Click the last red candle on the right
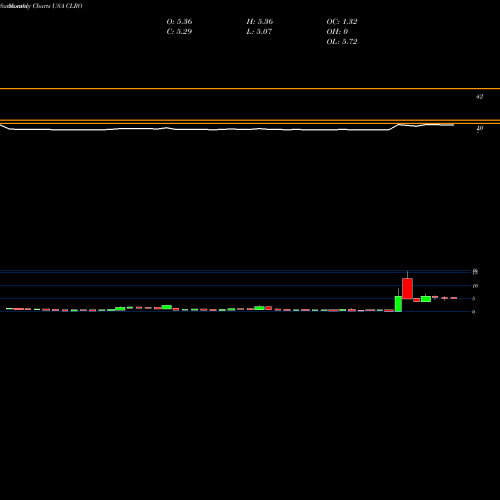500x500 pixels. point(454,298)
